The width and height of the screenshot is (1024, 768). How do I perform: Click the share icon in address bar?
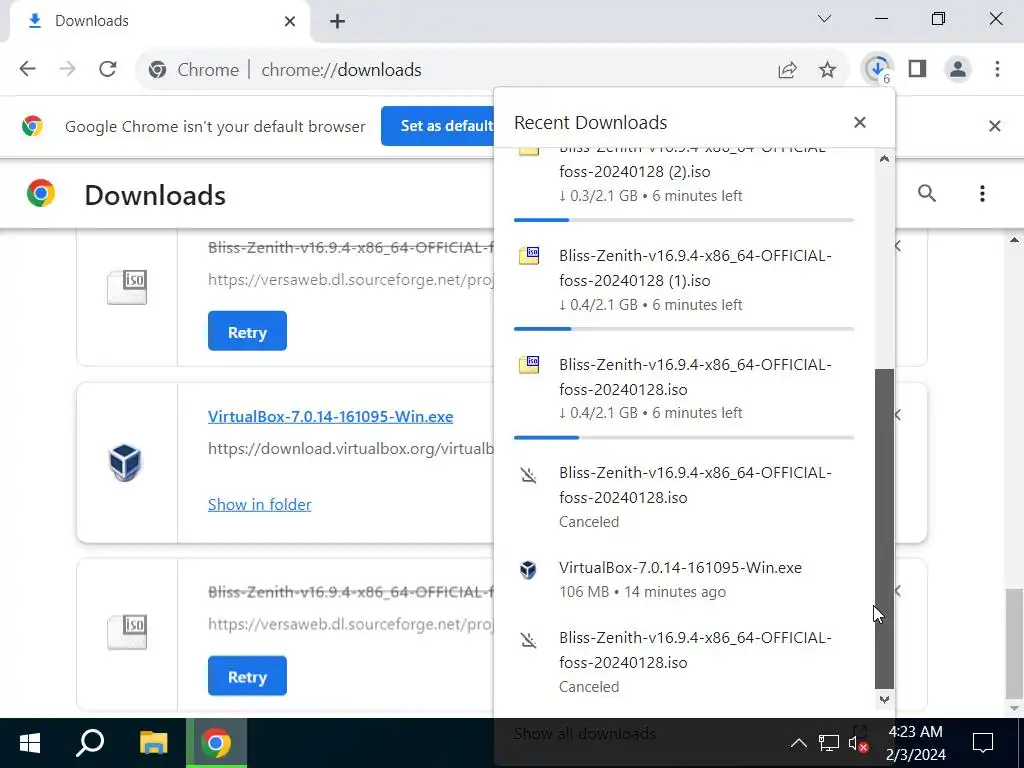pos(788,69)
